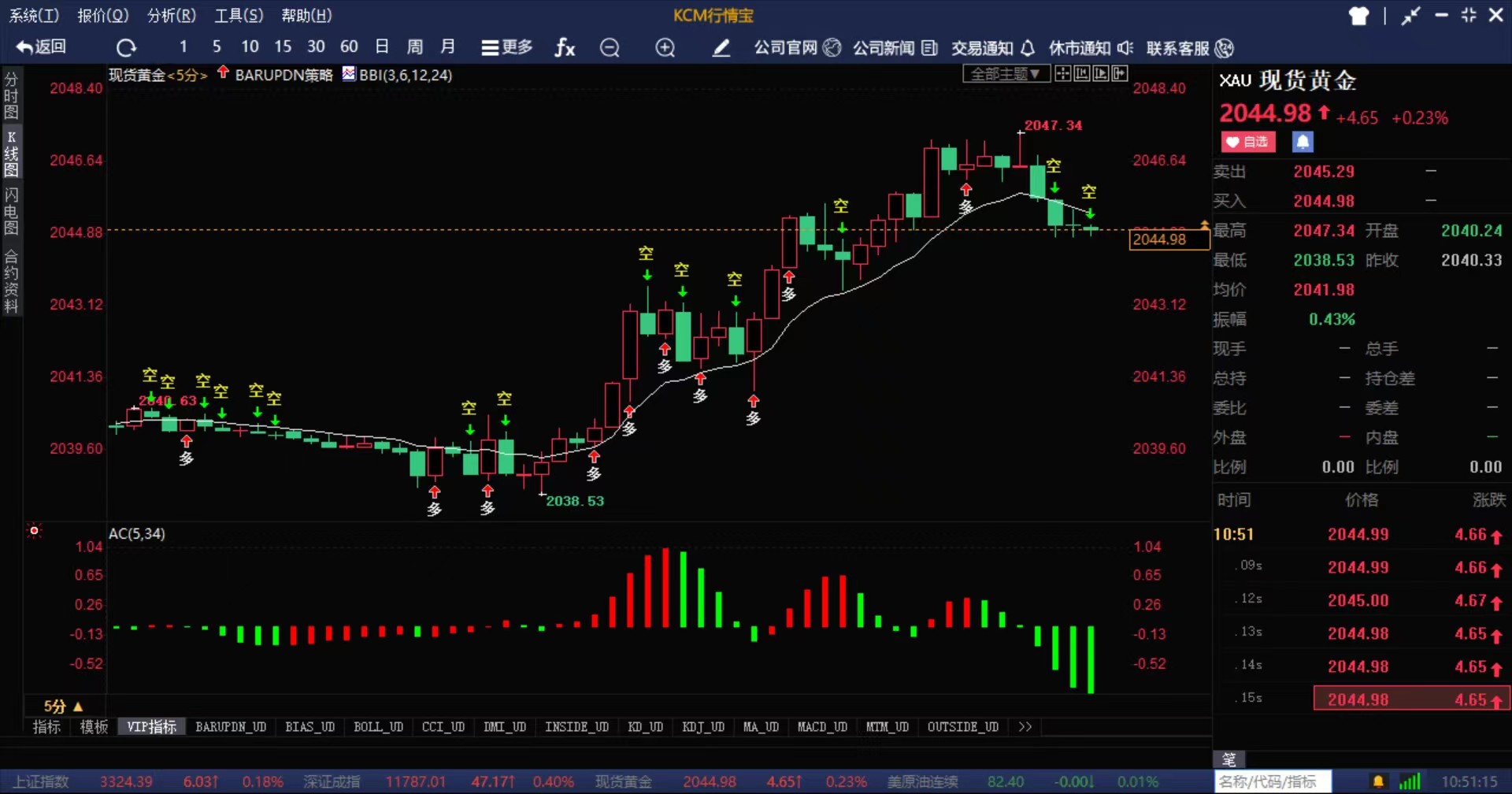1512x794 pixels.
Task: Select the 模板 tab
Action: coord(94,726)
